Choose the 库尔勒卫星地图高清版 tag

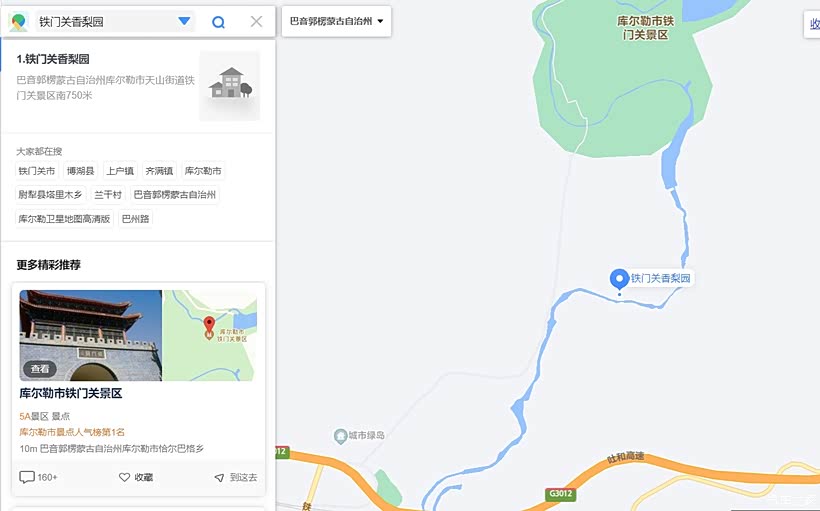(x=64, y=219)
